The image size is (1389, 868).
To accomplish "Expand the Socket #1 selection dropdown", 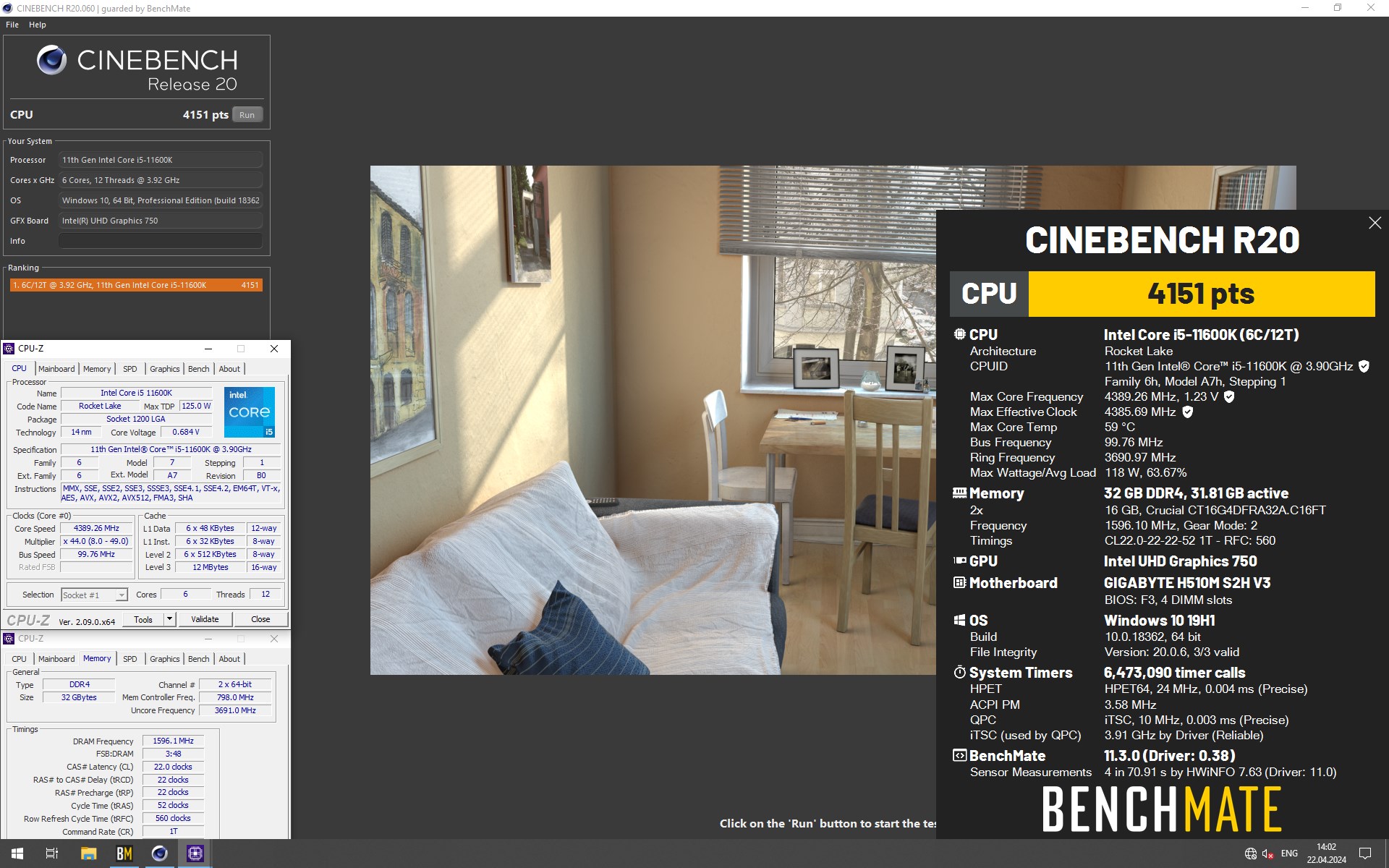I will (x=122, y=595).
